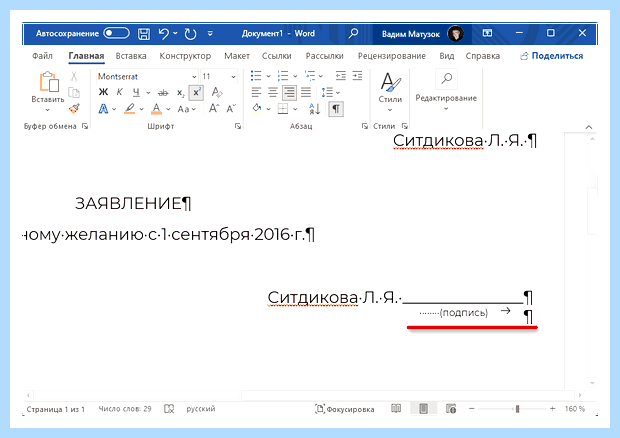
Task: Save the document with floppy icon
Action: pos(144,34)
